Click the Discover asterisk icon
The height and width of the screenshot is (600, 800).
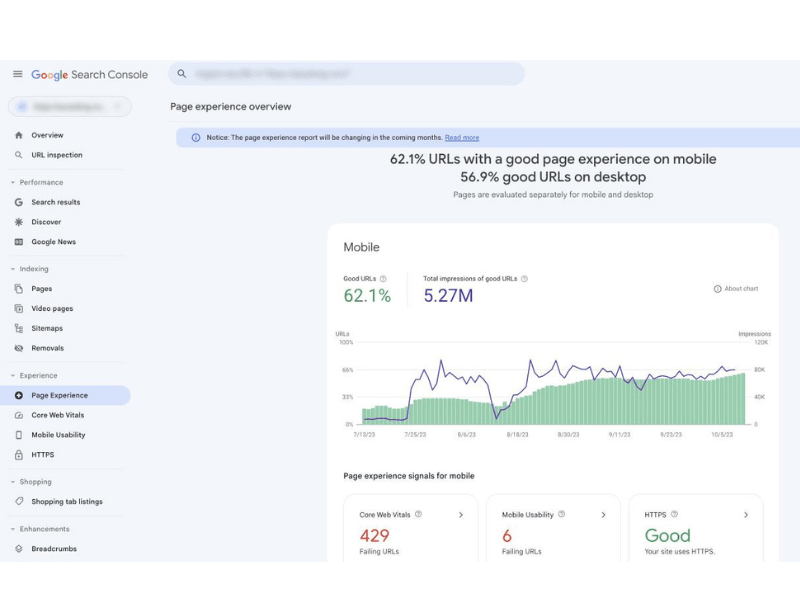19,222
